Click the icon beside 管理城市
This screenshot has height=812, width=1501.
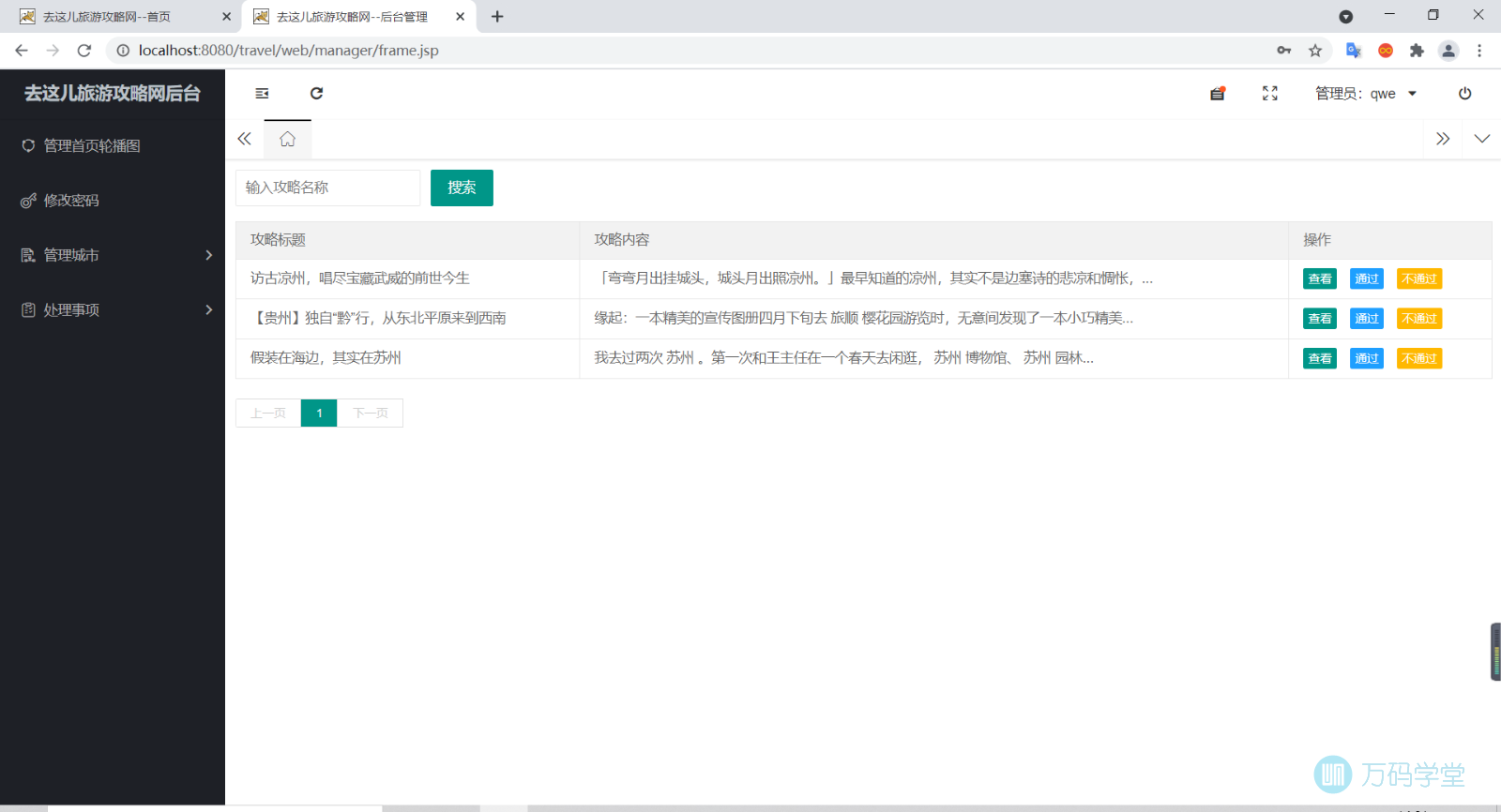(28, 255)
